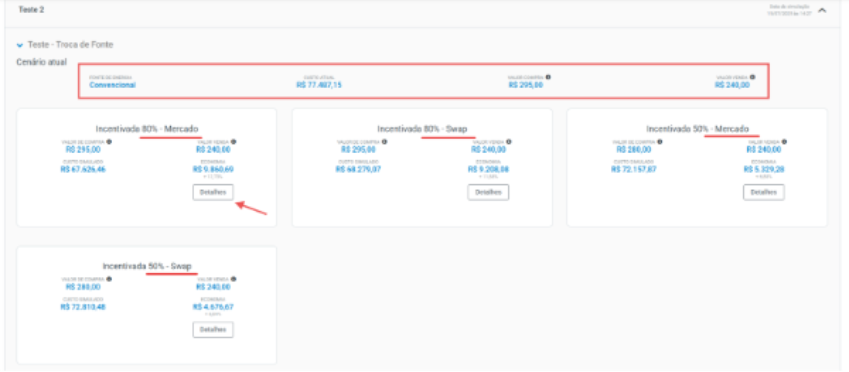Open Detalhes for Incentivada 50% - Swap
The width and height of the screenshot is (849, 372).
[x=213, y=330]
